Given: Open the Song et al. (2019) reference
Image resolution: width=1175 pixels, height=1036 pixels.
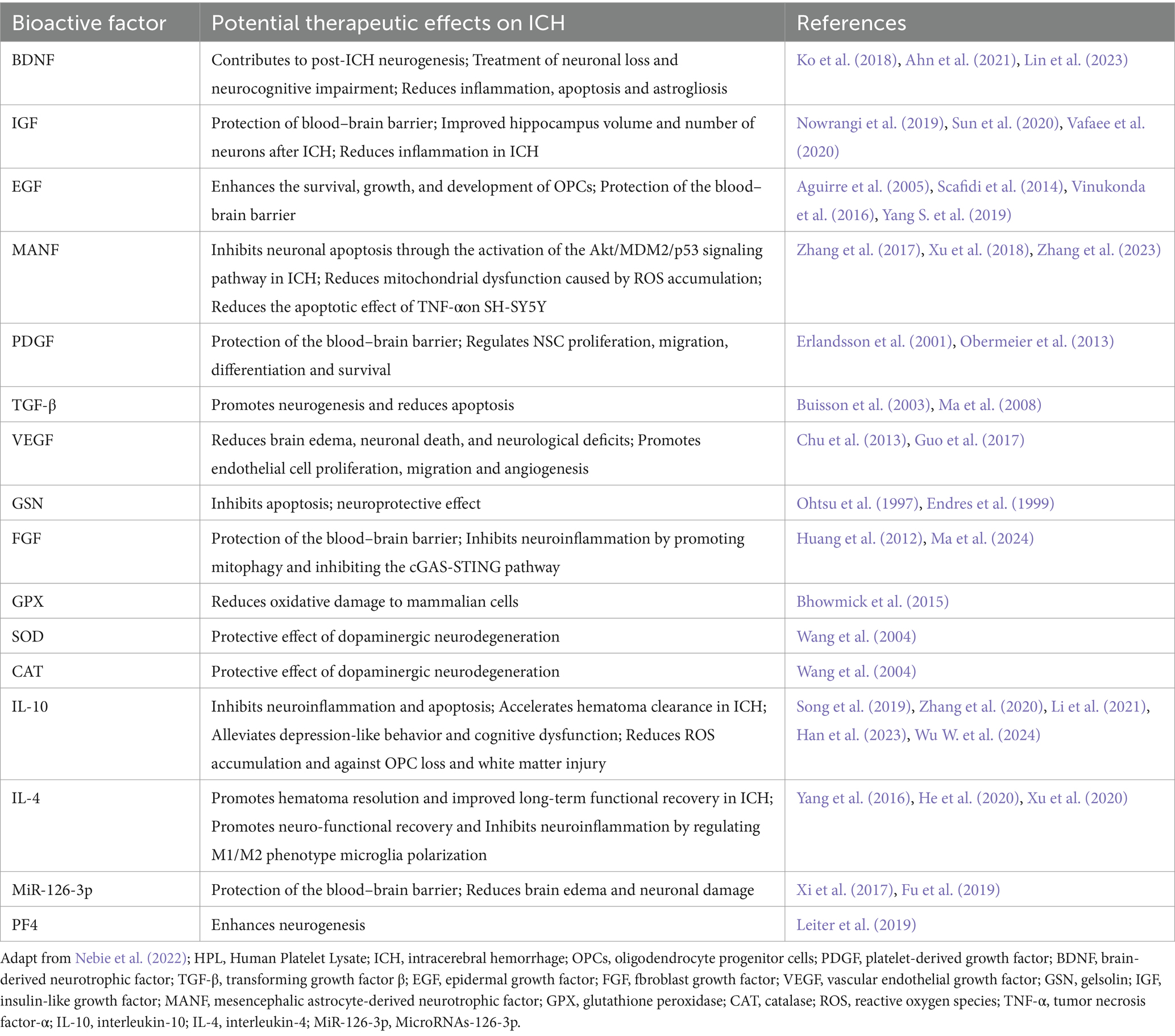Looking at the screenshot, I should tap(854, 707).
